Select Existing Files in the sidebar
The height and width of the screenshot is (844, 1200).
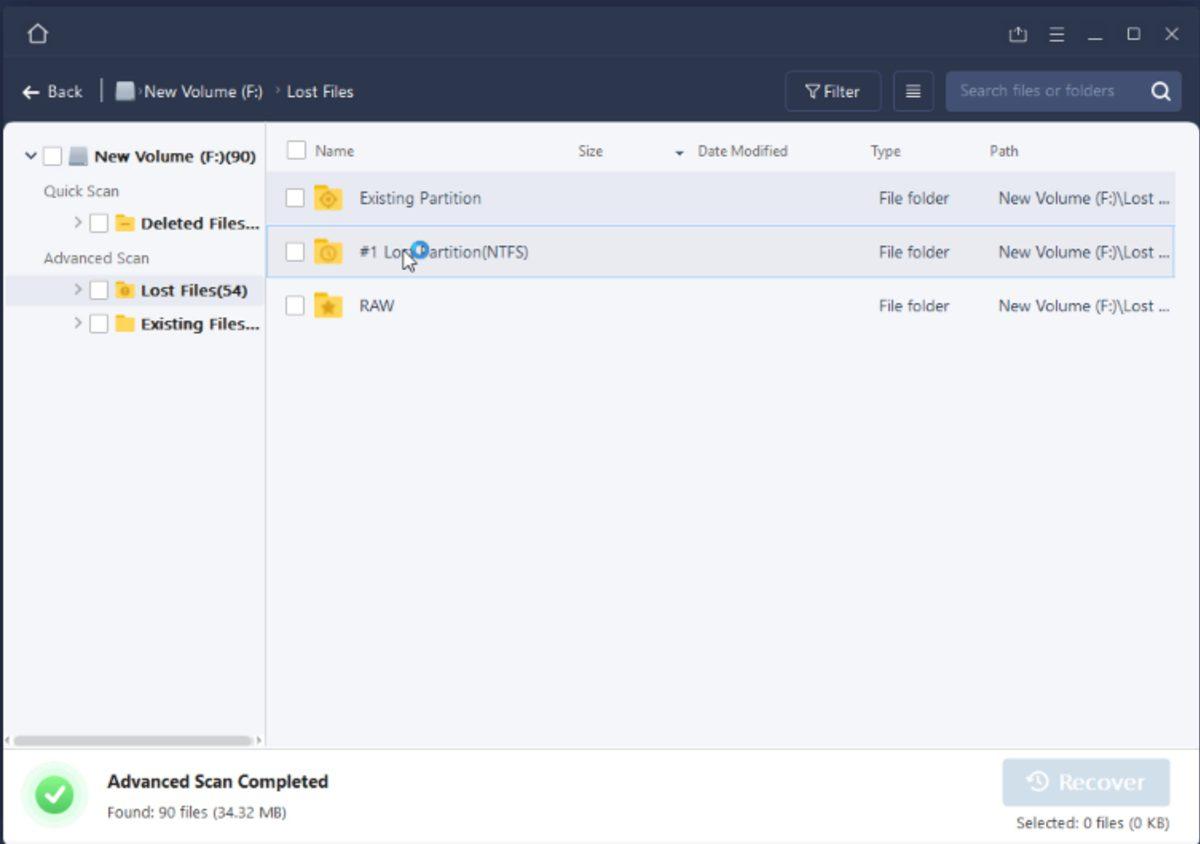(x=199, y=324)
